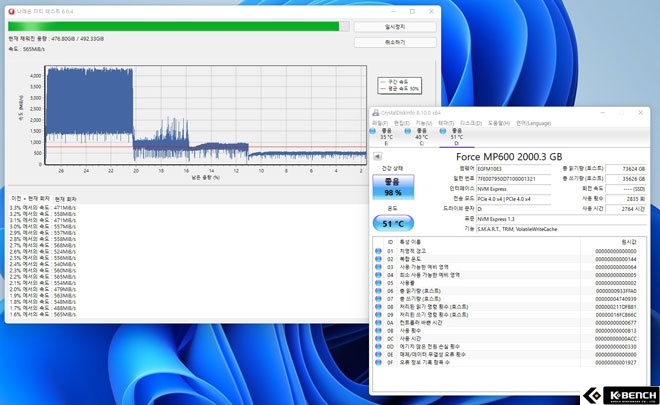Click the status orb for attribute 0F
This screenshot has height=405, width=660.
pyautogui.click(x=378, y=362)
